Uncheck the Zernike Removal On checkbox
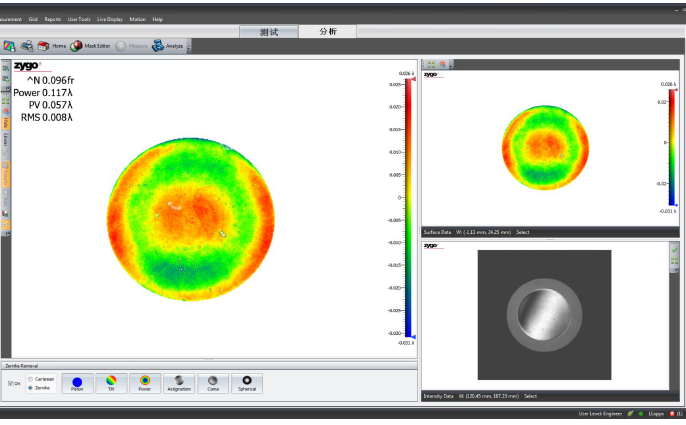This screenshot has height=425, width=686. click(11, 384)
